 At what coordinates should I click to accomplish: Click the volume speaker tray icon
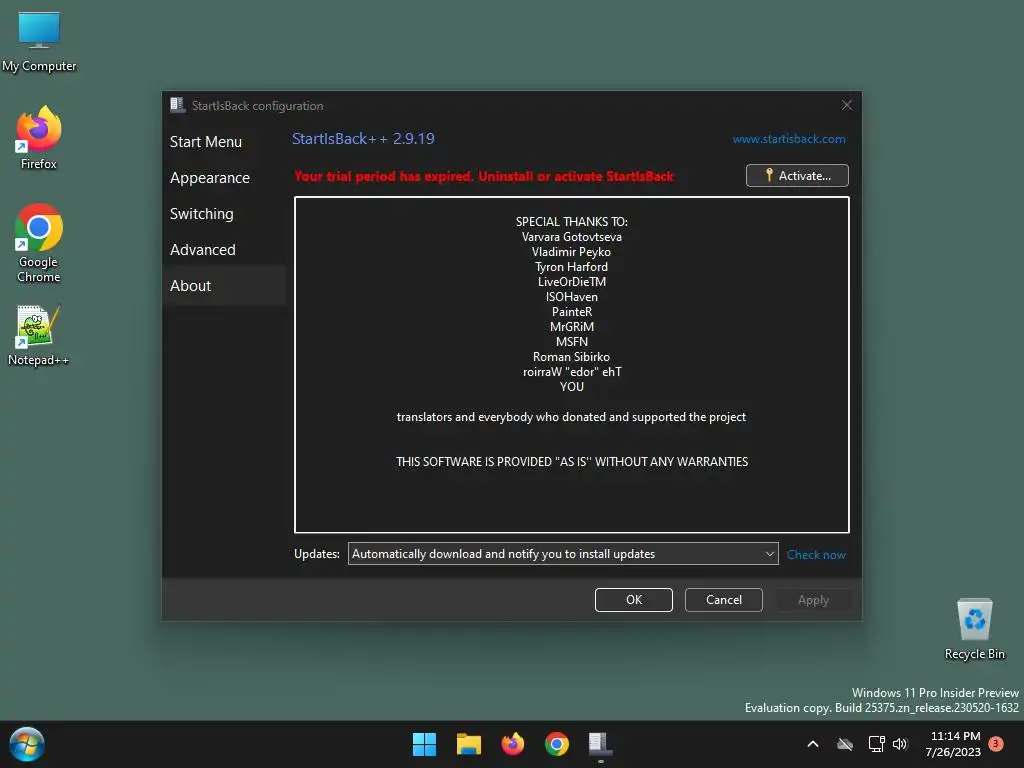pyautogui.click(x=900, y=744)
